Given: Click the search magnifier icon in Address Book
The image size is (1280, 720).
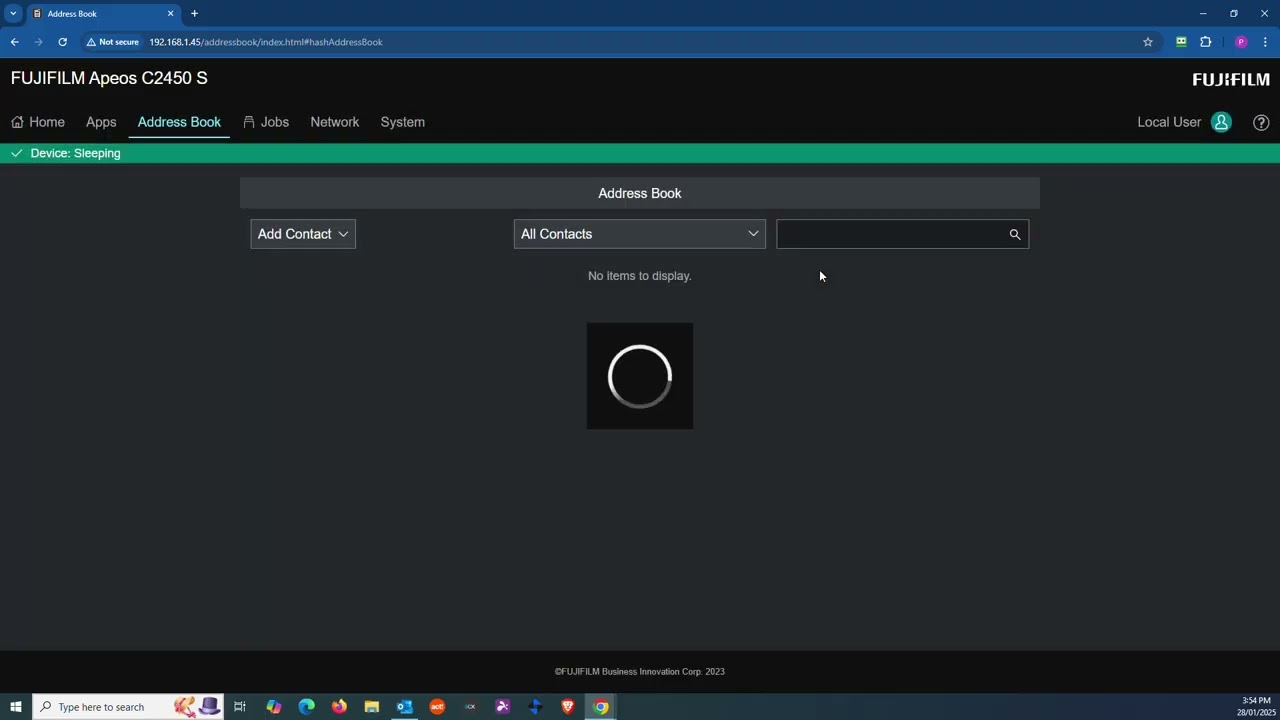Looking at the screenshot, I should (x=1014, y=234).
